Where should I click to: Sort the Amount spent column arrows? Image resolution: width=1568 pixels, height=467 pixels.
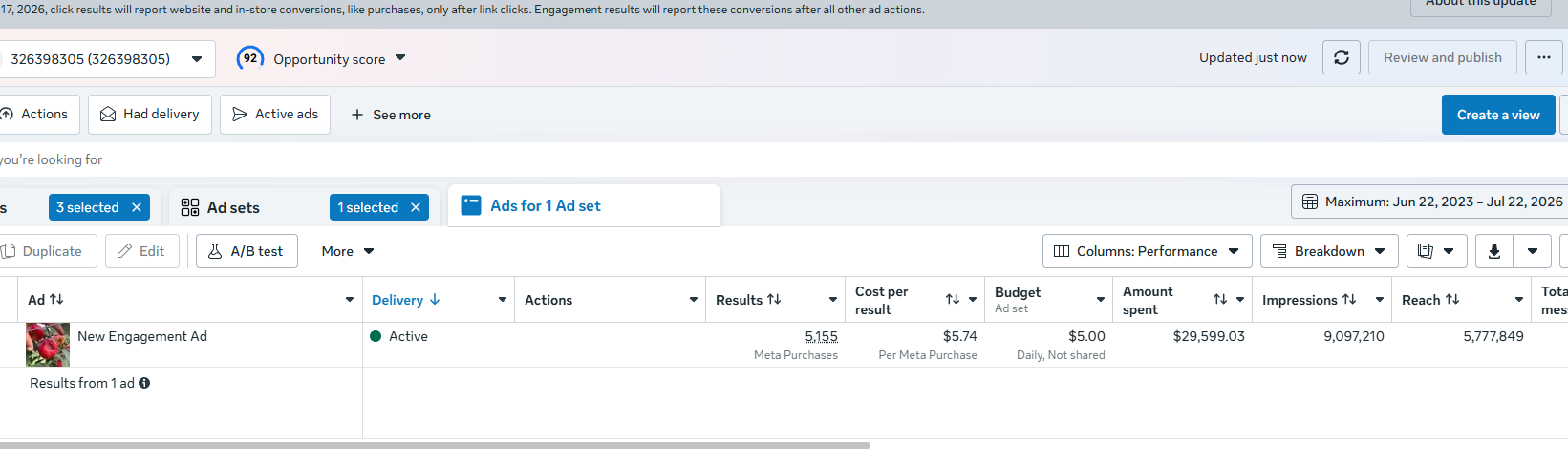[x=1220, y=300]
